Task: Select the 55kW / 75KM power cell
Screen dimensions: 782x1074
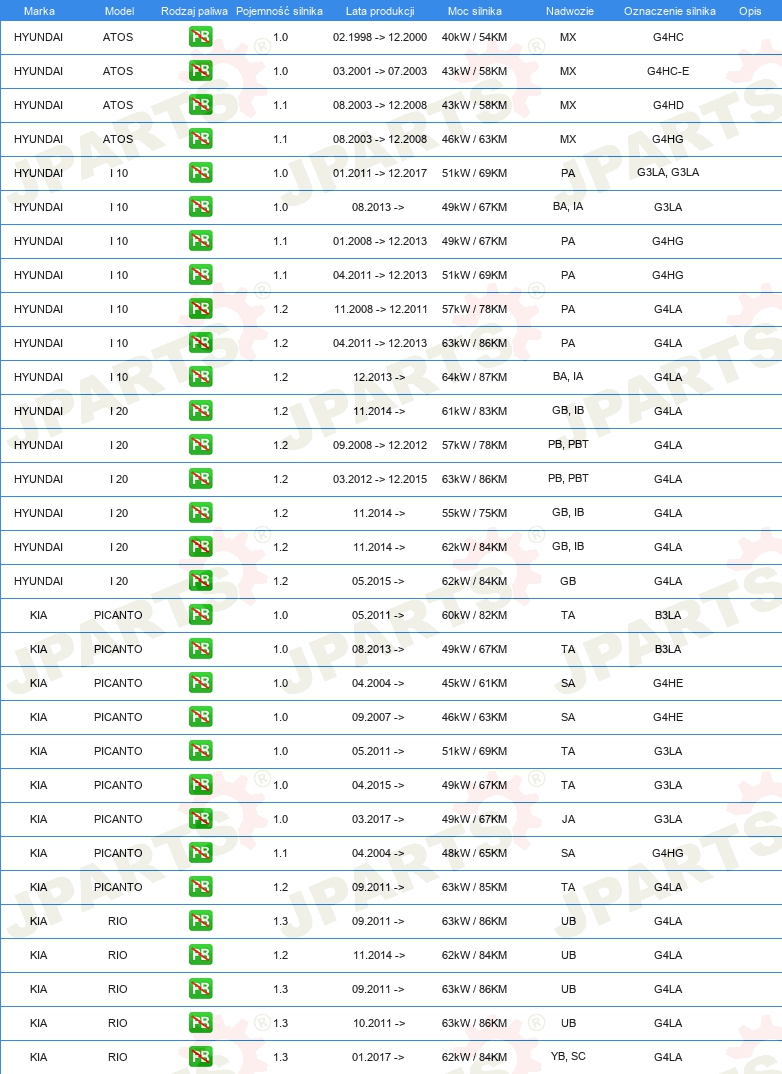Action: (x=475, y=513)
